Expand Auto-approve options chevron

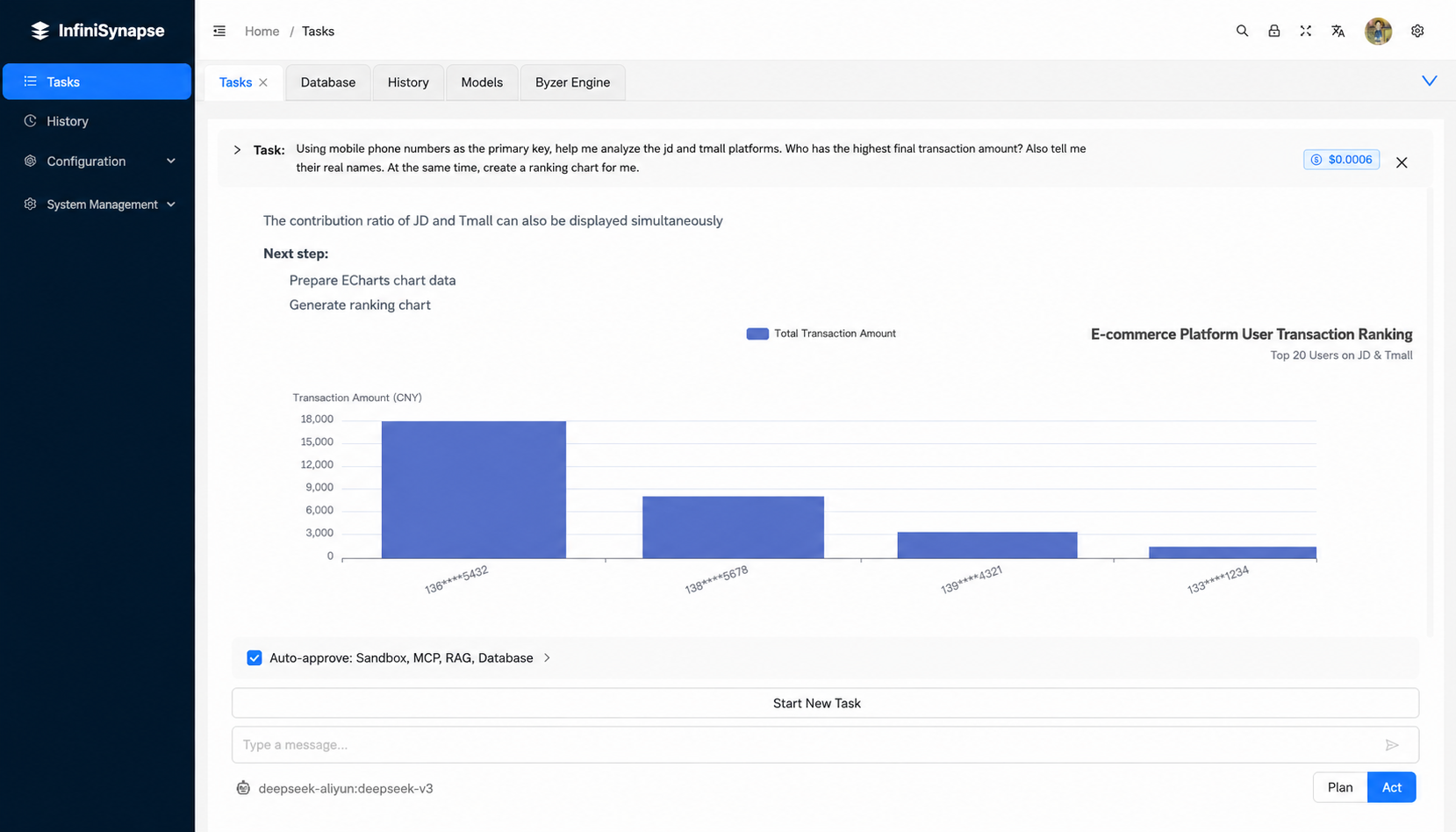(x=547, y=658)
